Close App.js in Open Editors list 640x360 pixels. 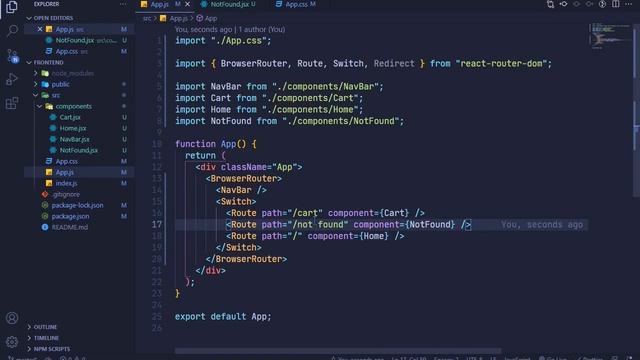40,29
